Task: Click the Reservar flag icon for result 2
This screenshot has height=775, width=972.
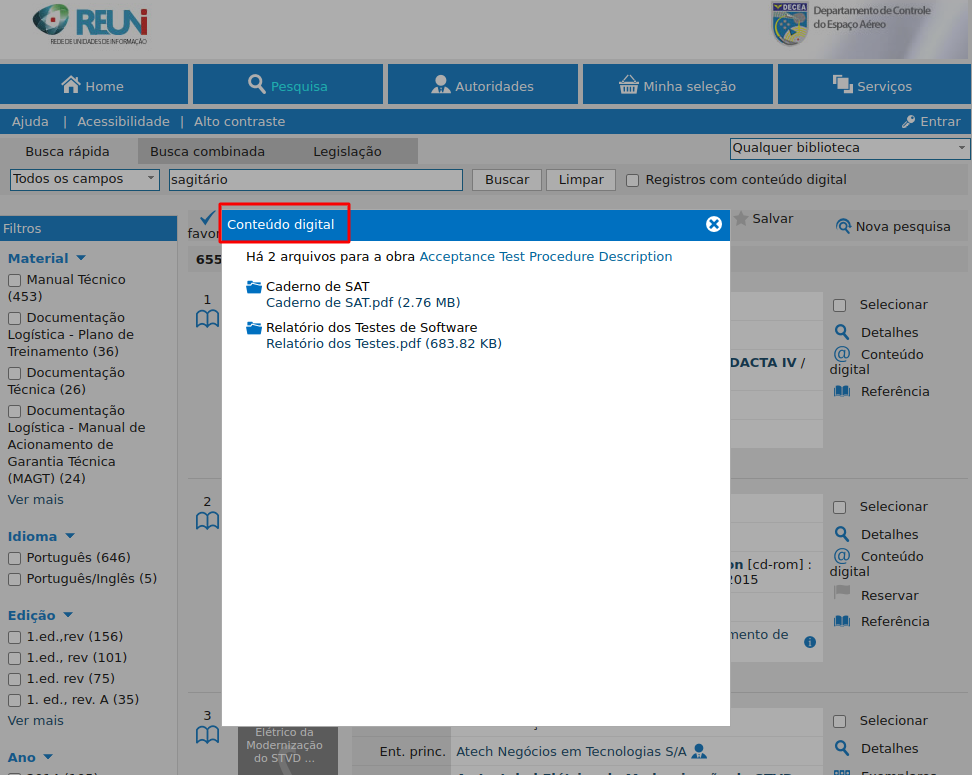Action: coord(842,593)
